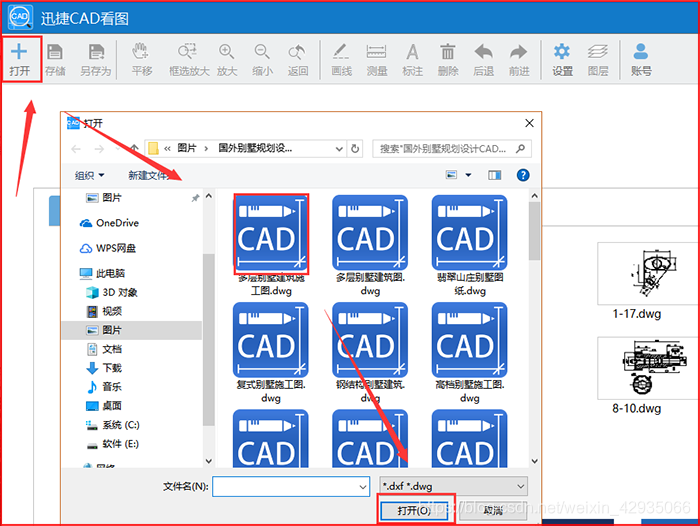Click the 新建文件夹 button
The height and width of the screenshot is (526, 700).
coord(150,175)
